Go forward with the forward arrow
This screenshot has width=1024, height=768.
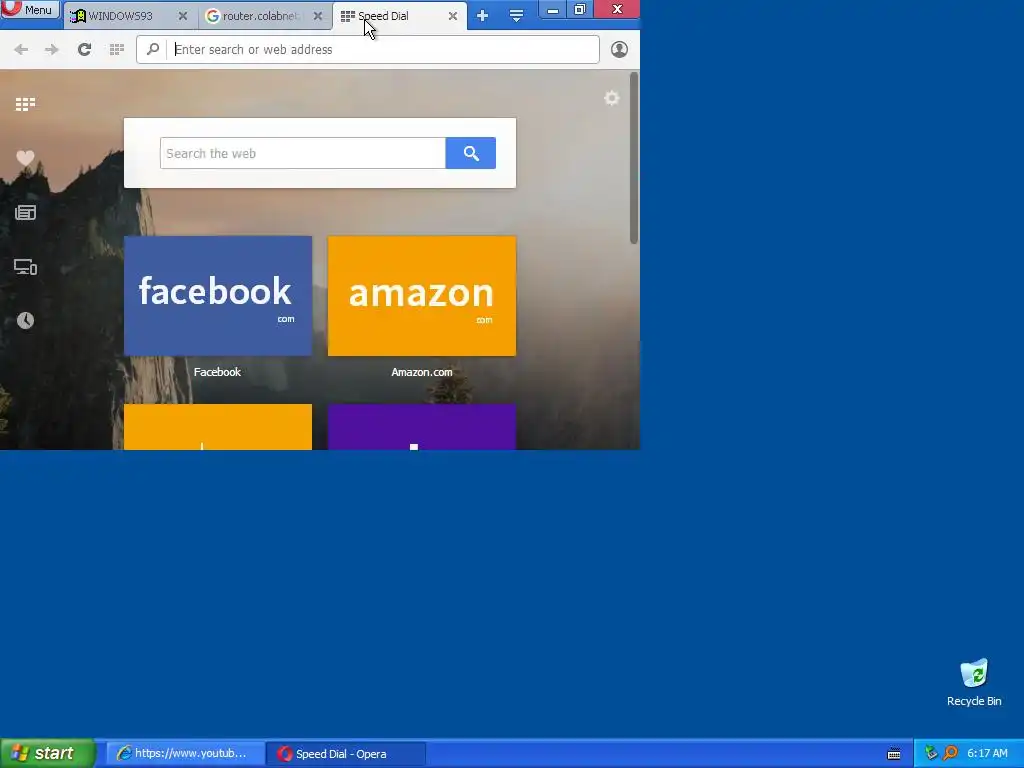pos(52,50)
